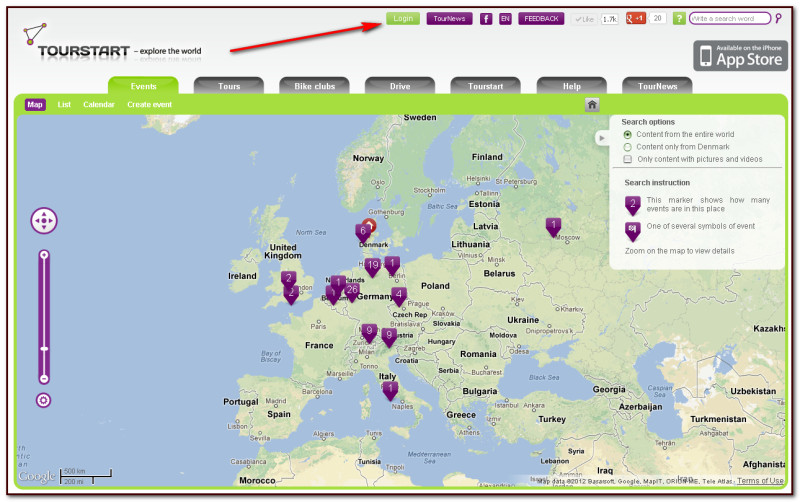Image resolution: width=800 pixels, height=502 pixels.
Task: Open the Facebook page icon
Action: (486, 19)
